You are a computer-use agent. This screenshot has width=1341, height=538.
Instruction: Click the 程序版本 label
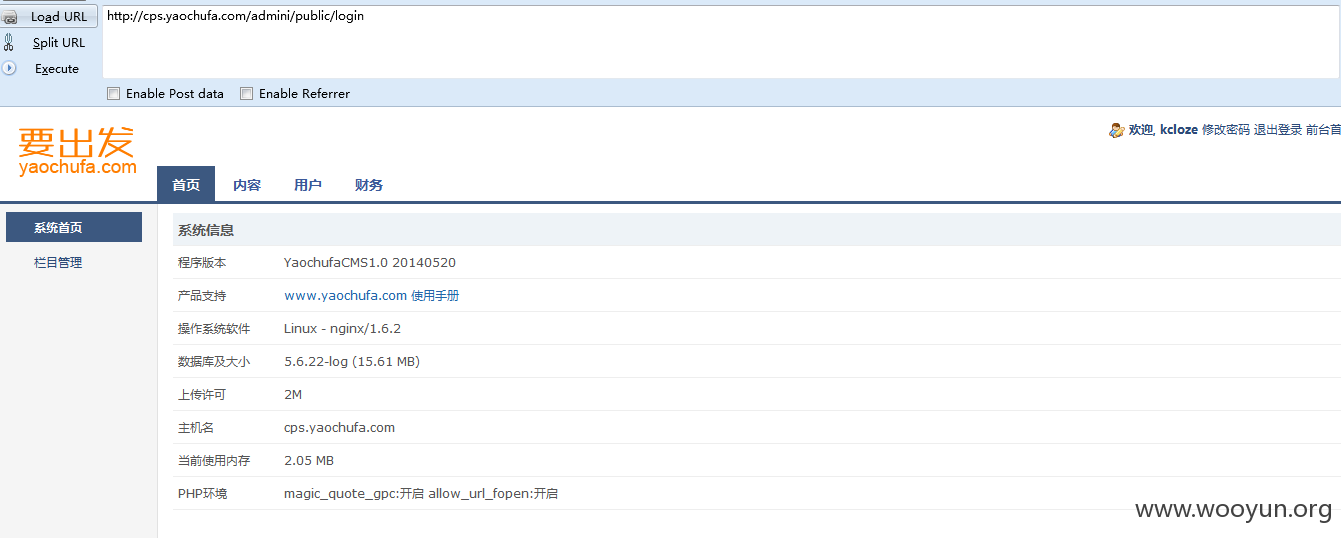point(202,262)
